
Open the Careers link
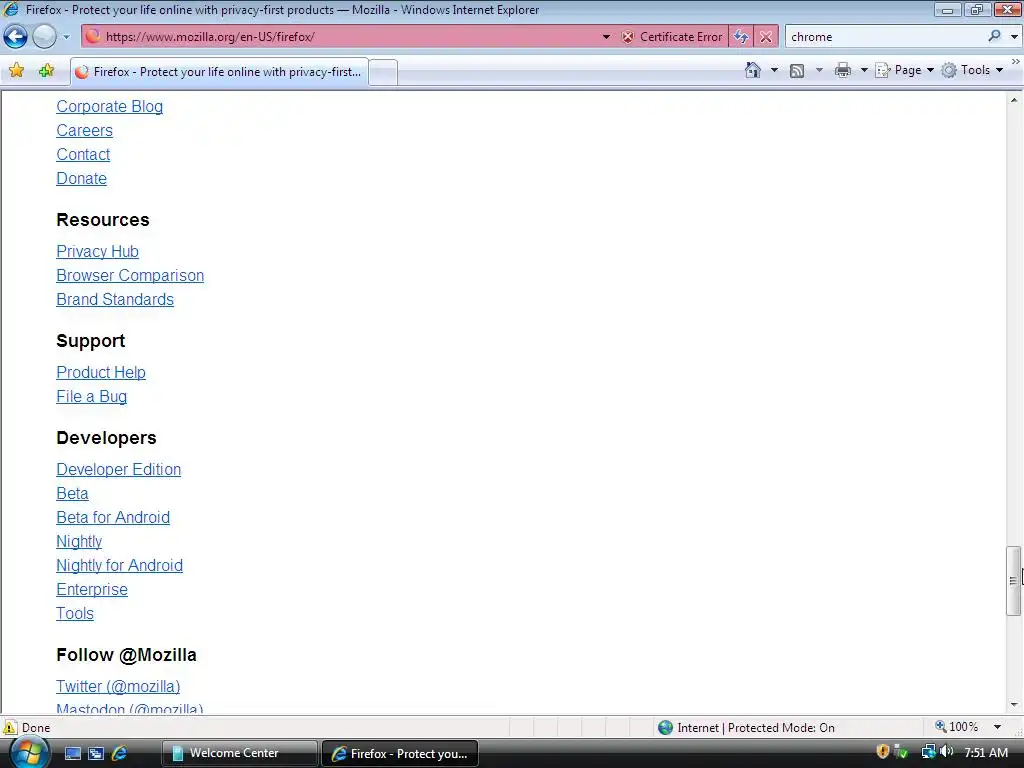click(84, 131)
